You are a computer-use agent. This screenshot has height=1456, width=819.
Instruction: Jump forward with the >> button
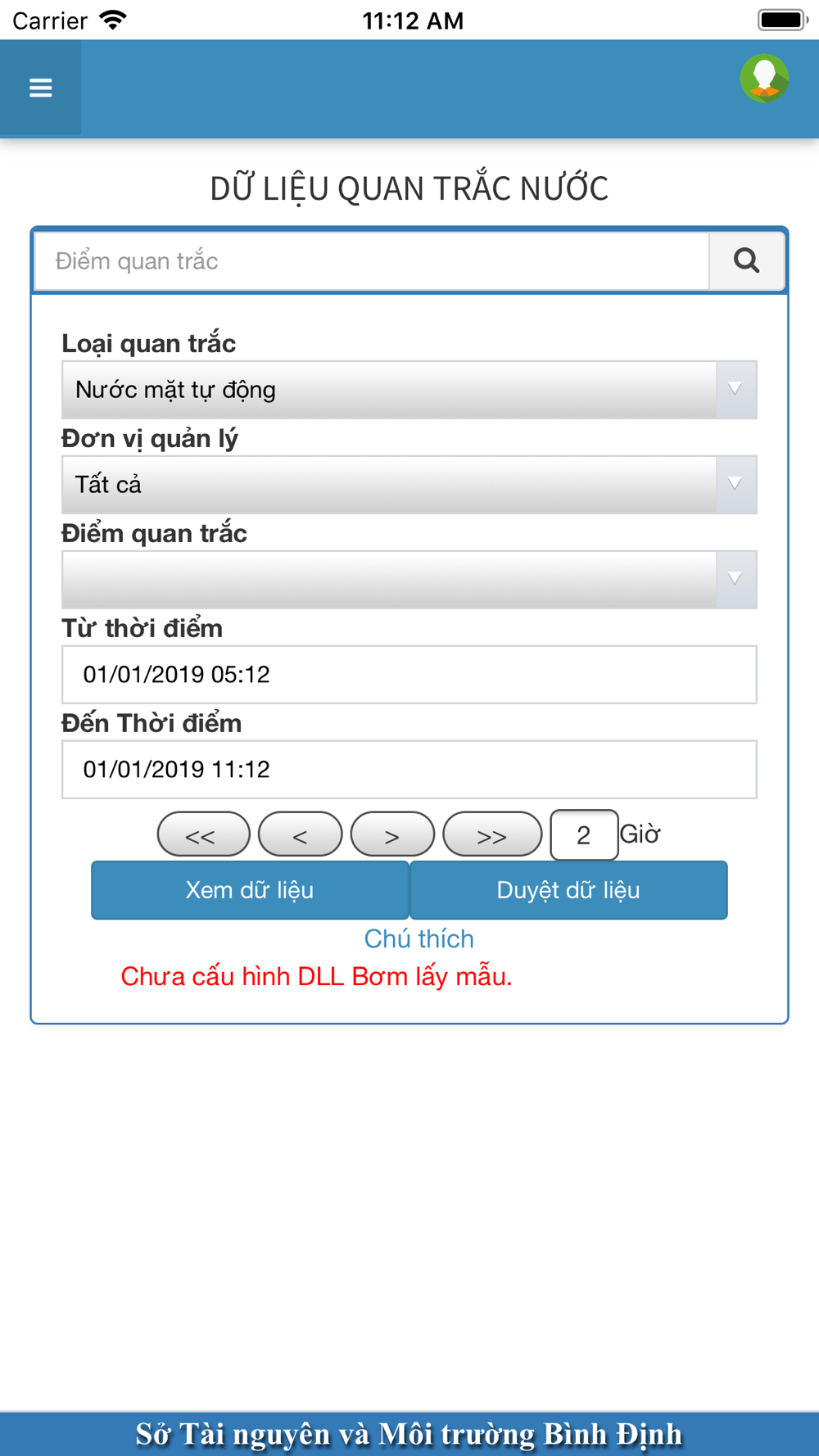click(x=492, y=834)
